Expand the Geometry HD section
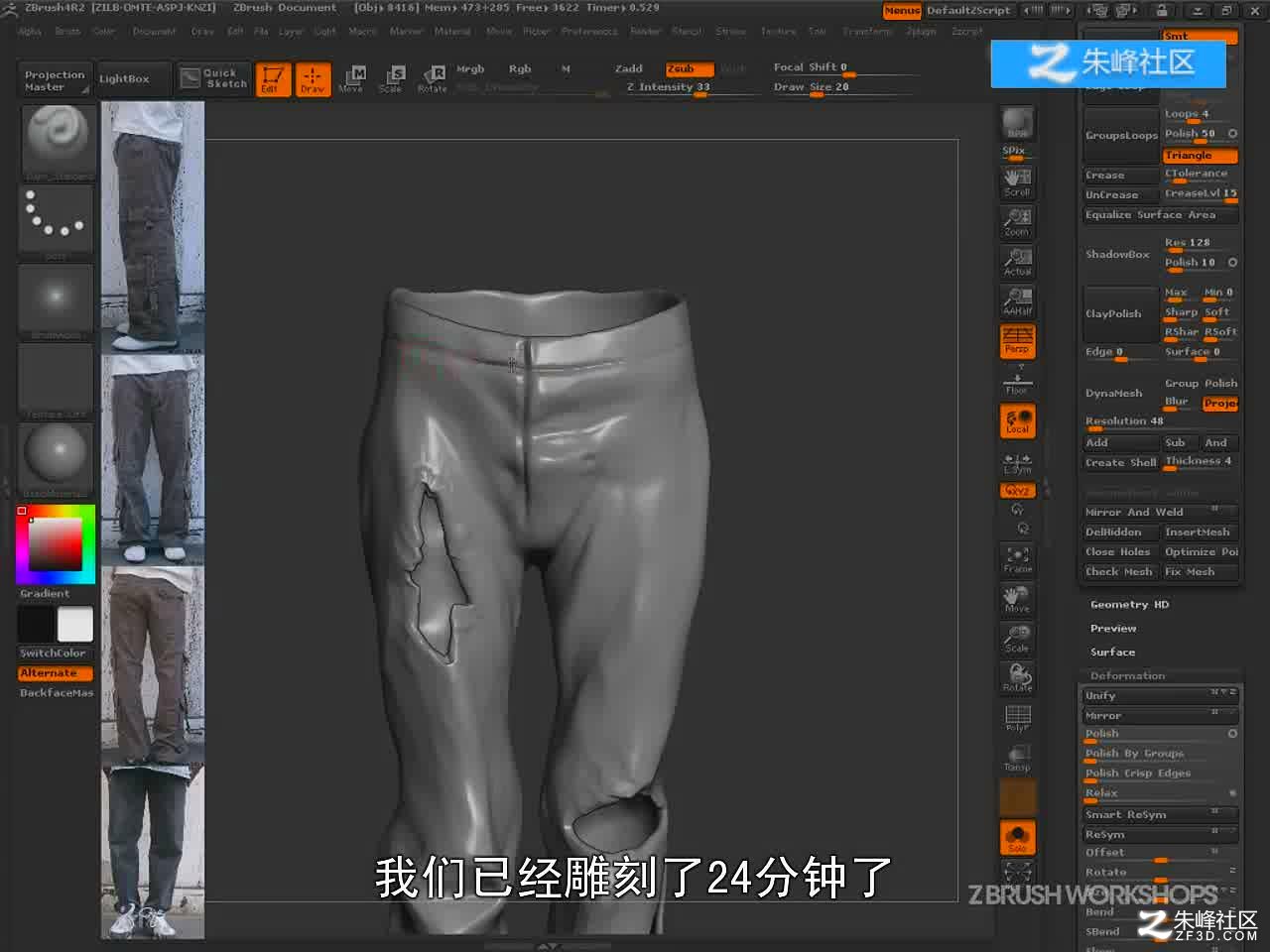The width and height of the screenshot is (1270, 952). click(x=1129, y=604)
